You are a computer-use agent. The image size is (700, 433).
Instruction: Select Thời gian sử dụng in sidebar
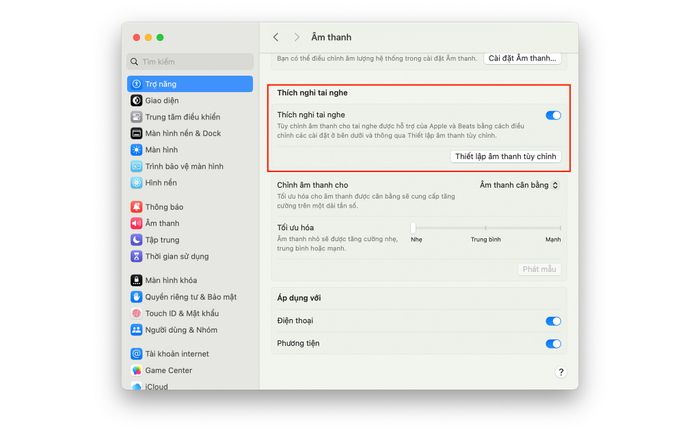coord(190,256)
